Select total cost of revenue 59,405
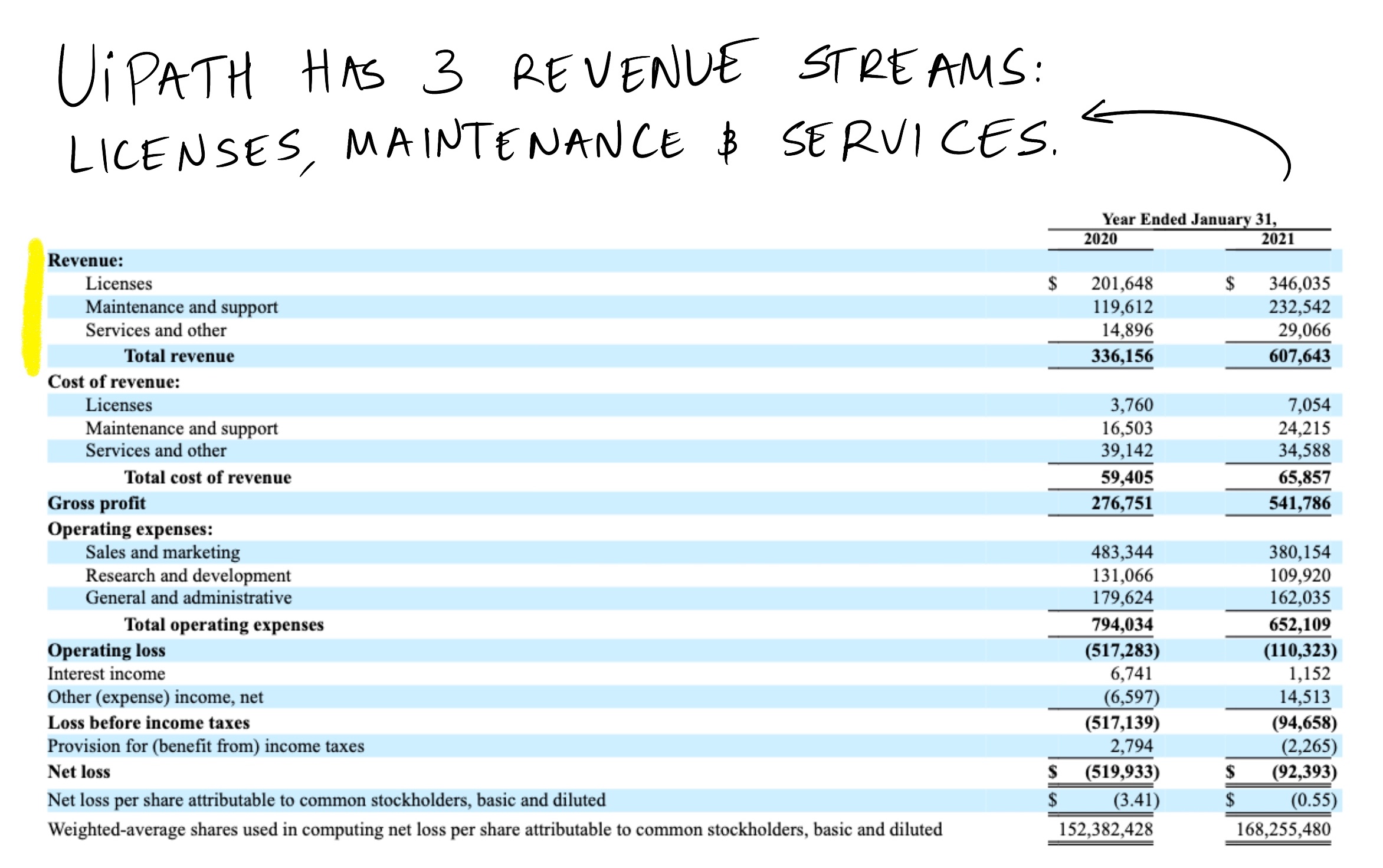Screen dimensions: 1383x868 [x=1127, y=477]
